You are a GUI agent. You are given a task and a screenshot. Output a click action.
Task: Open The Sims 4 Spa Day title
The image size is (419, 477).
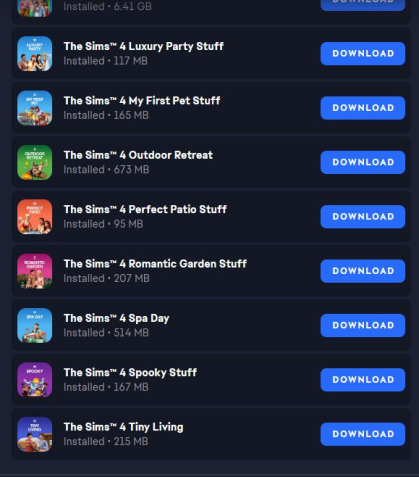(x=116, y=318)
